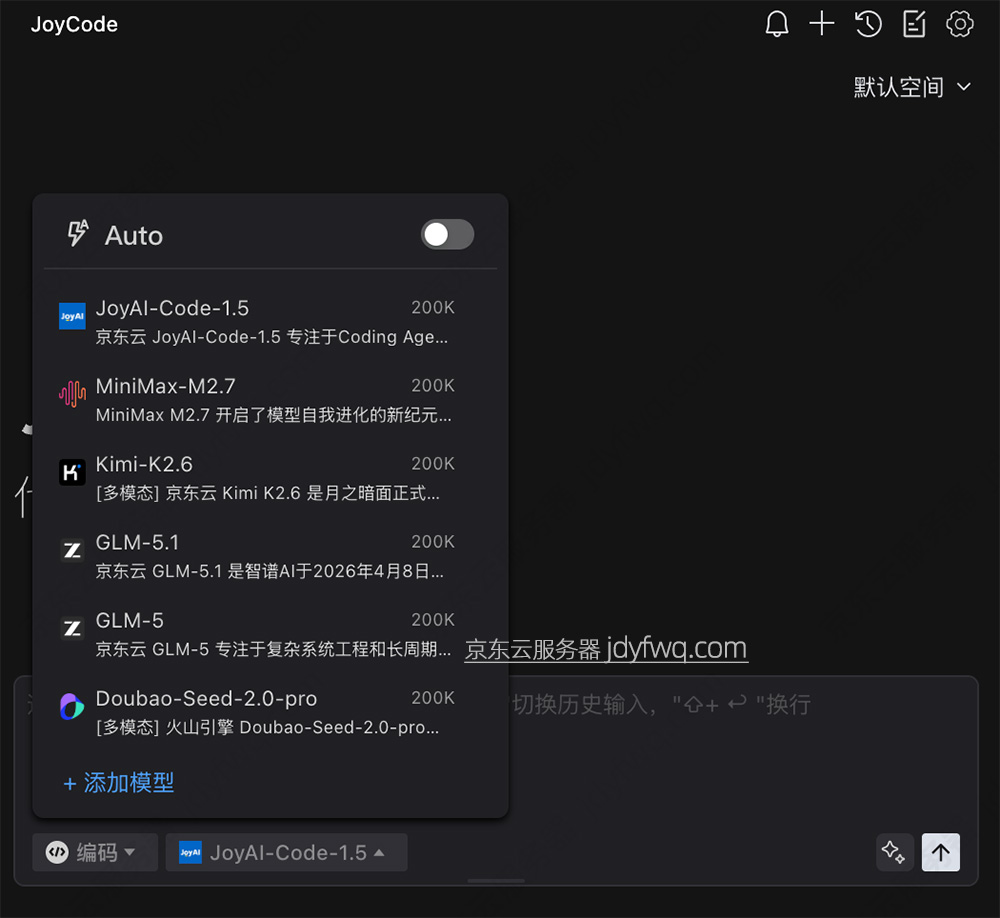Screen dimensions: 1000x918
Task: Open chat history clock icon
Action: 868,24
